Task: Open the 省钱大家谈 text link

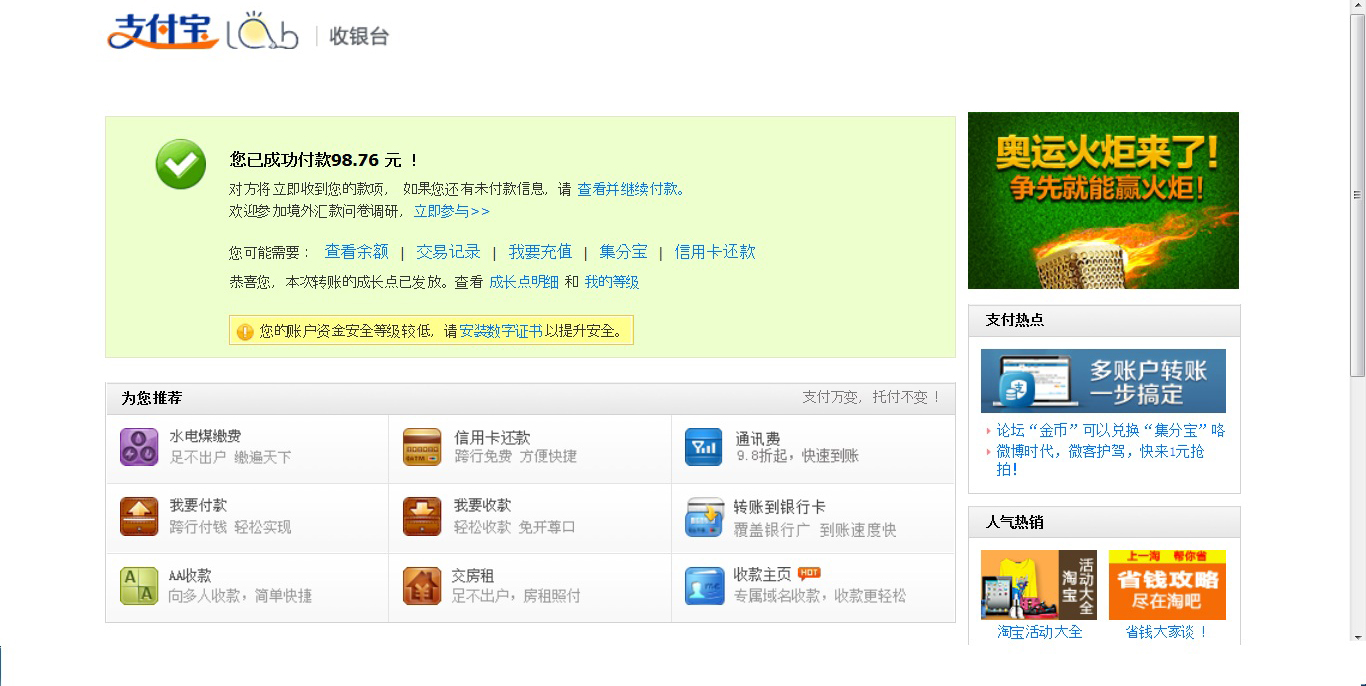Action: [x=1167, y=632]
